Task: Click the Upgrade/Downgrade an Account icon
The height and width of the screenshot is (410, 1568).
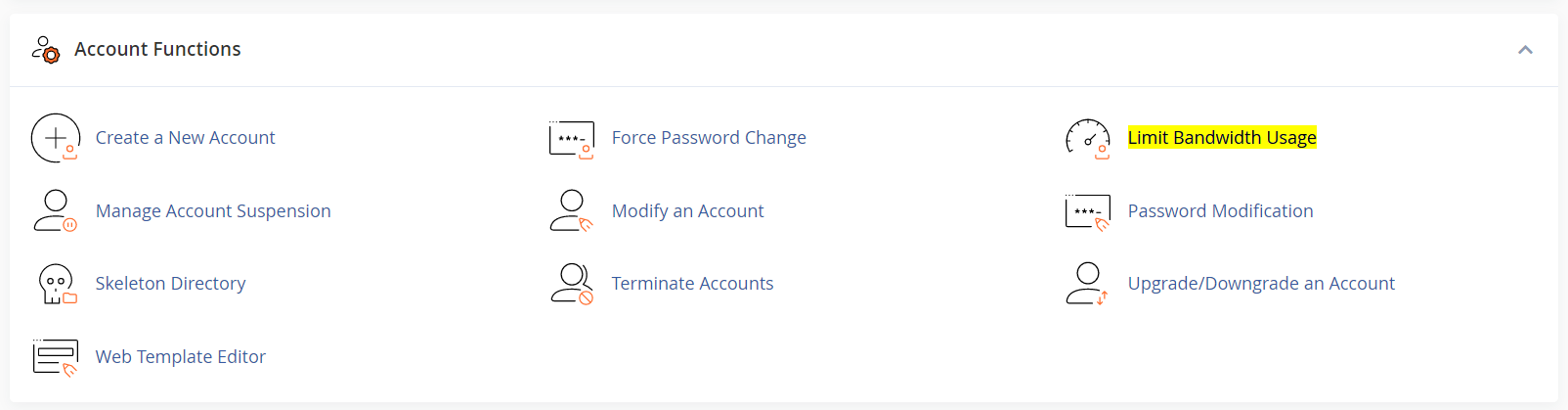Action: click(1088, 284)
